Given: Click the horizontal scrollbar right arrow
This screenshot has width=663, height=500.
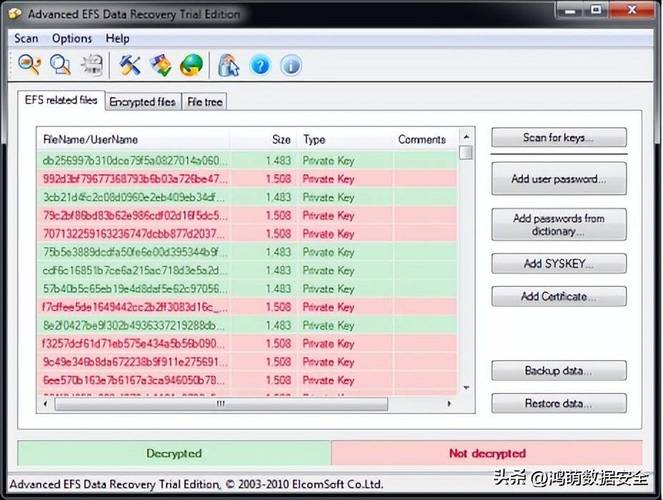Looking at the screenshot, I should coord(449,404).
